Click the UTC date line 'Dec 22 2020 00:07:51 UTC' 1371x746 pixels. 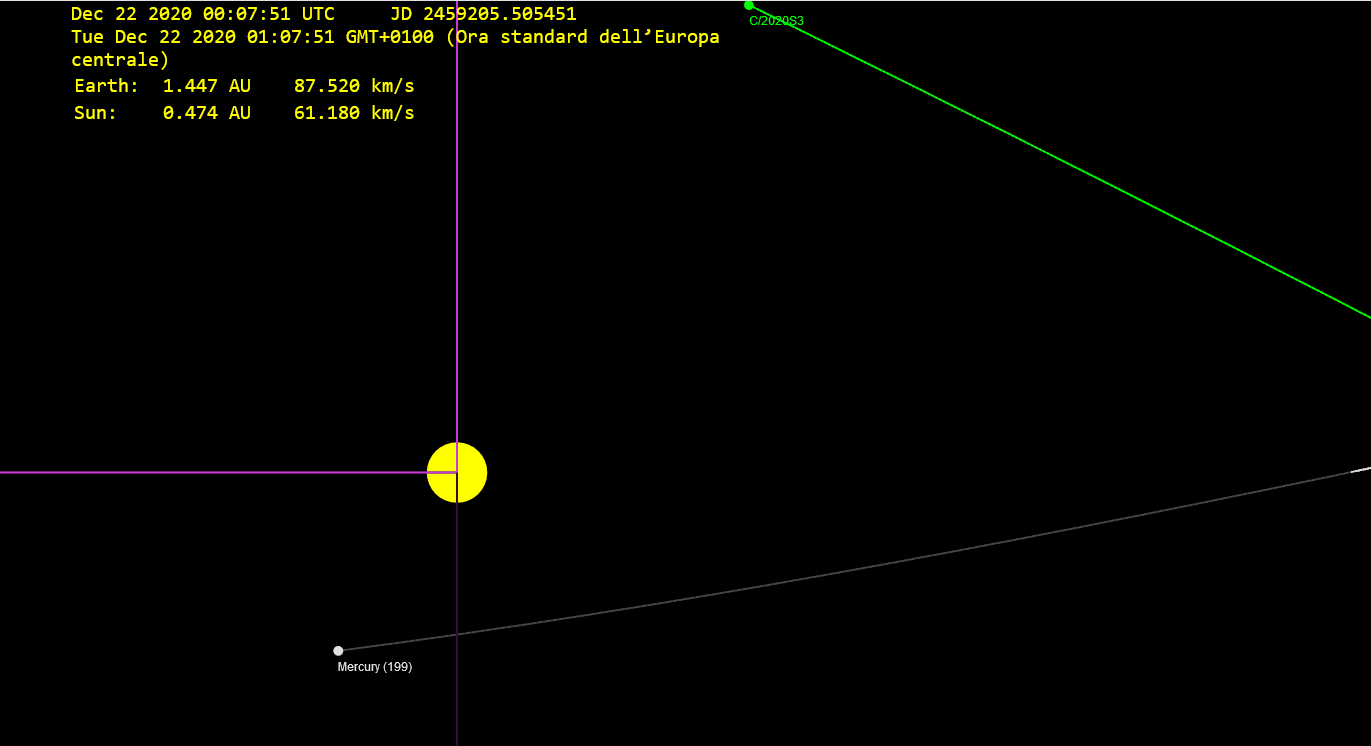coord(203,14)
